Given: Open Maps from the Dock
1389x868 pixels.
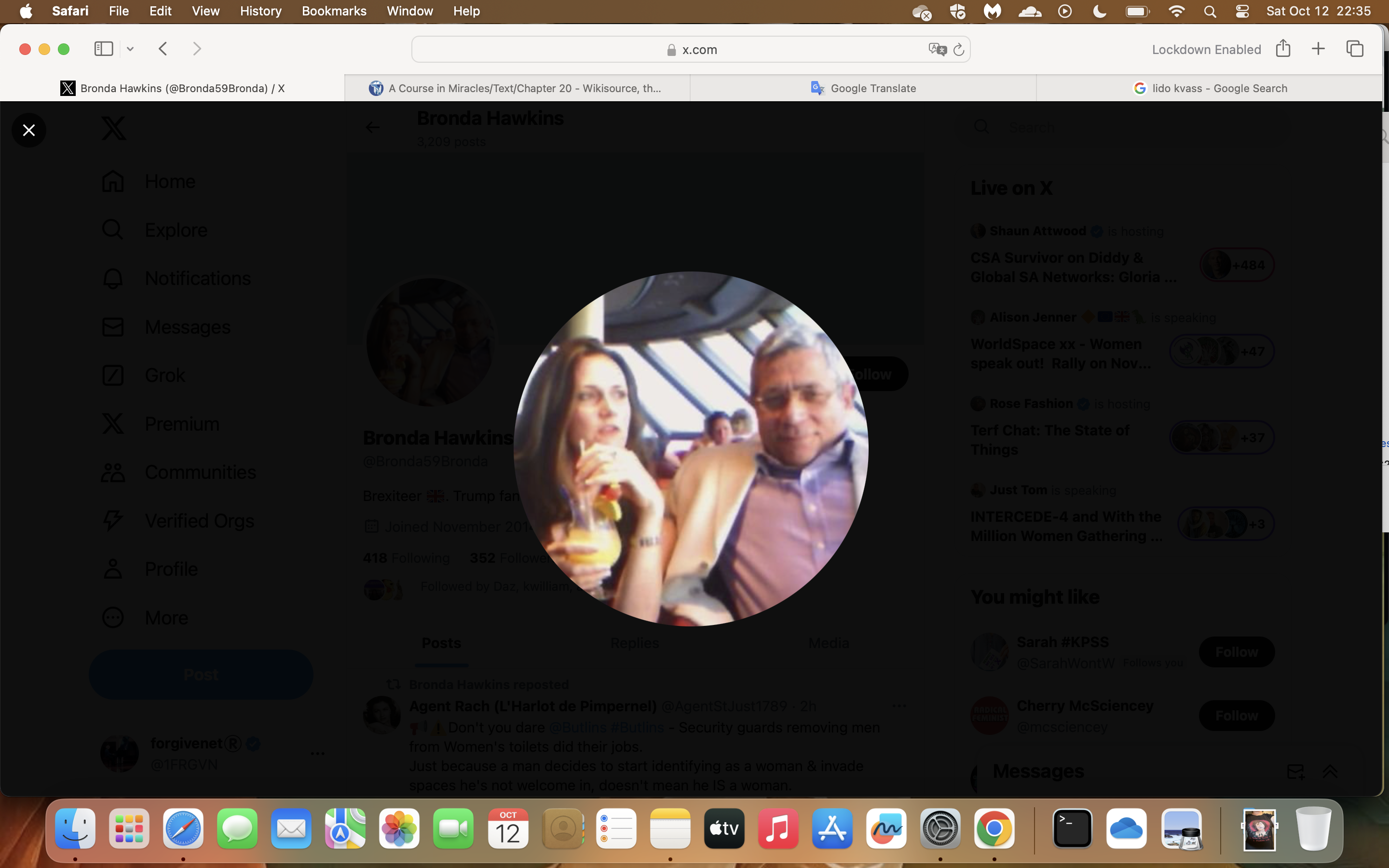Looking at the screenshot, I should (345, 829).
